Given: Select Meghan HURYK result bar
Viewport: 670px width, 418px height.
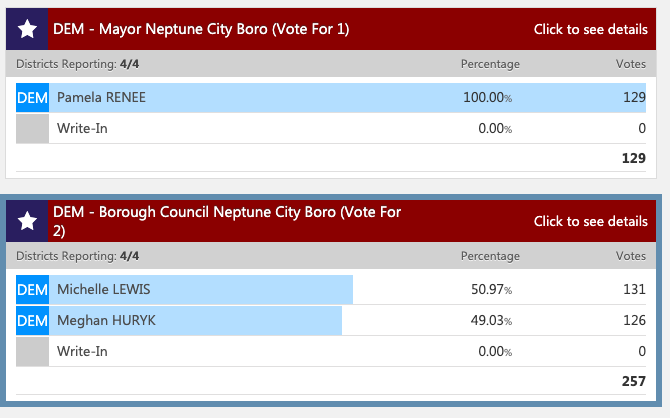Looking at the screenshot, I should click(x=179, y=321).
